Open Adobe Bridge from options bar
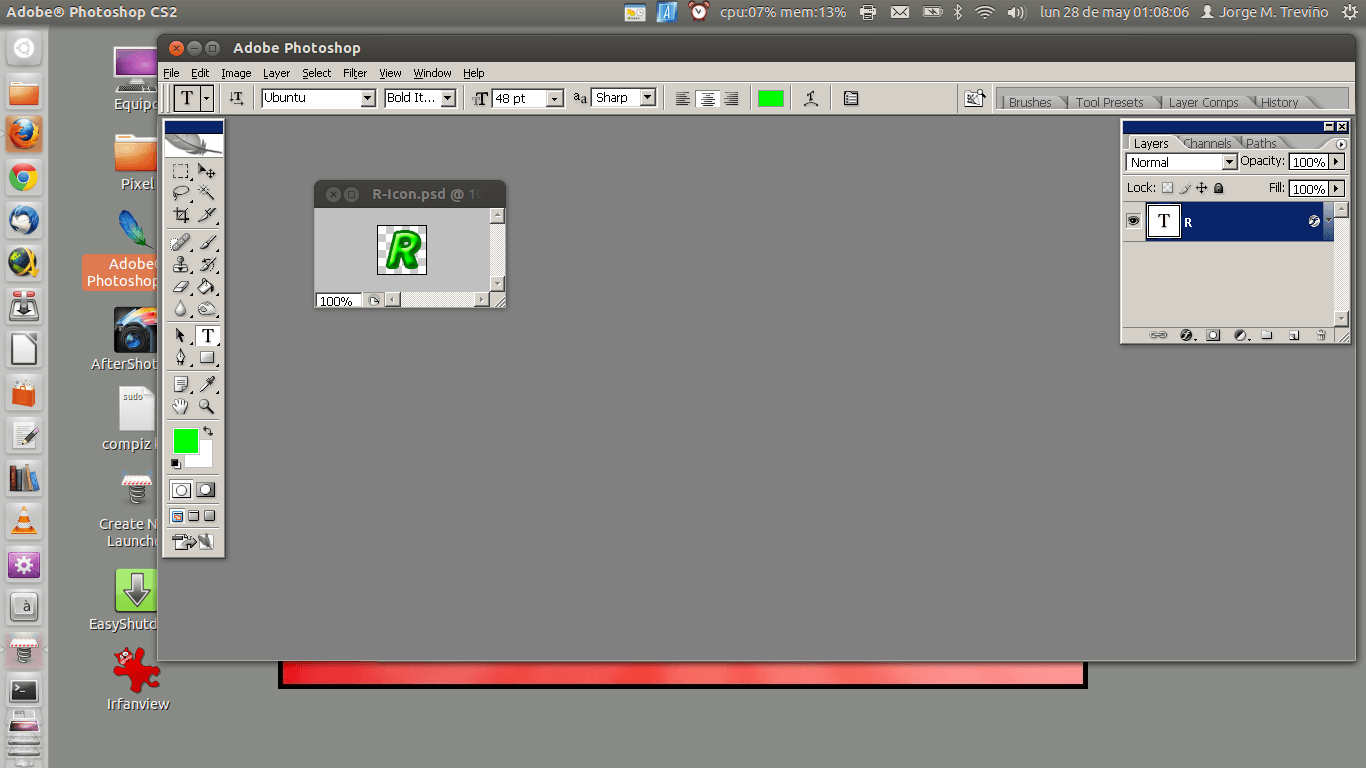Viewport: 1366px width, 768px height. [974, 98]
